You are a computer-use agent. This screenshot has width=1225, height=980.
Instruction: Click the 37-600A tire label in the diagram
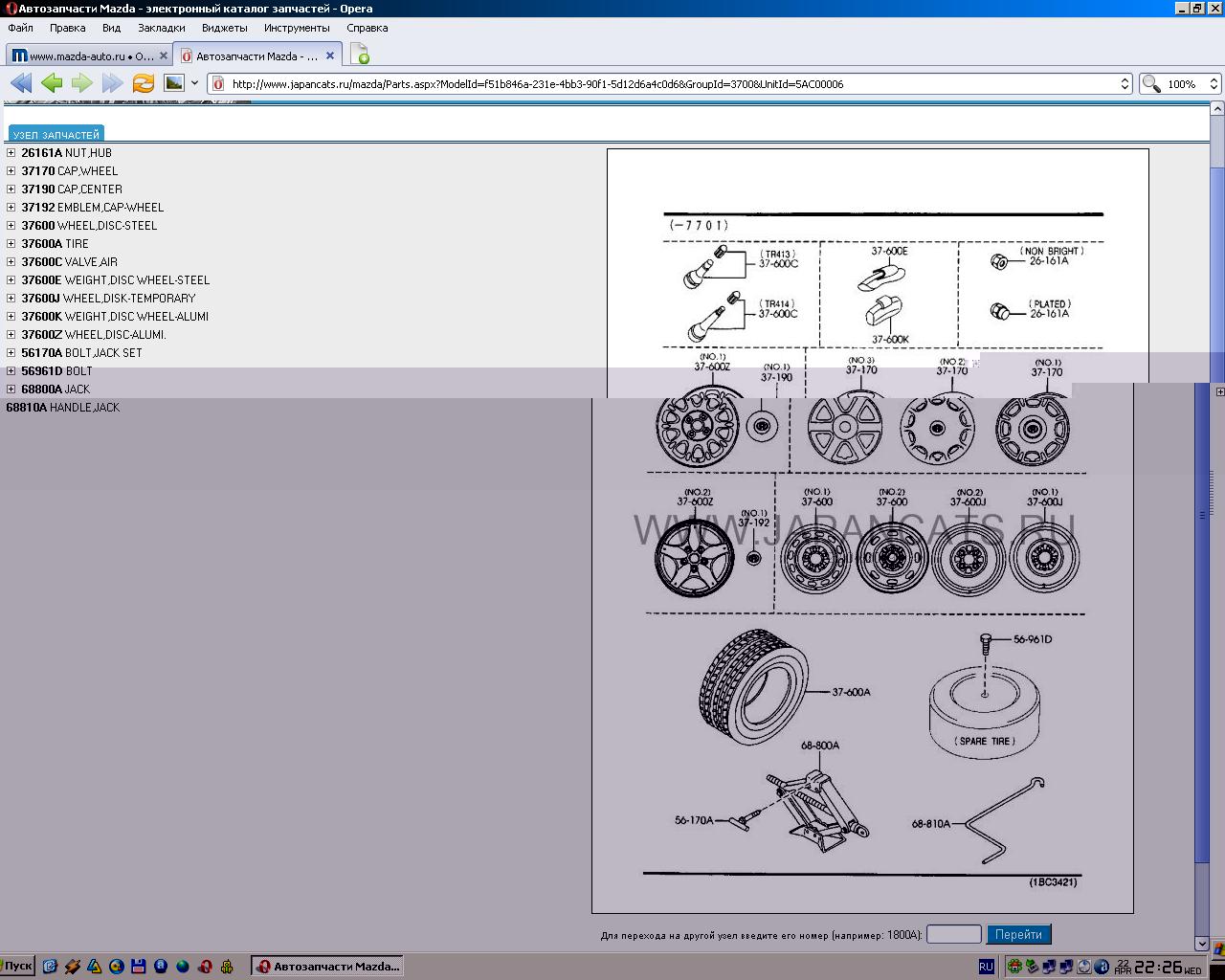click(x=852, y=692)
